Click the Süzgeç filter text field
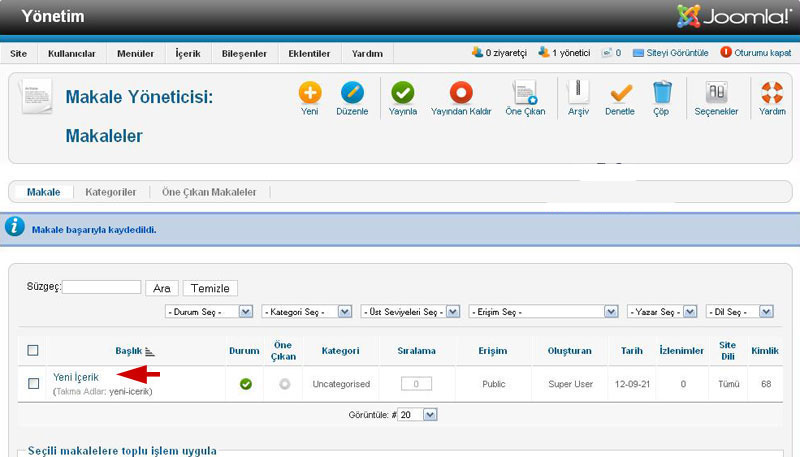 tap(102, 287)
